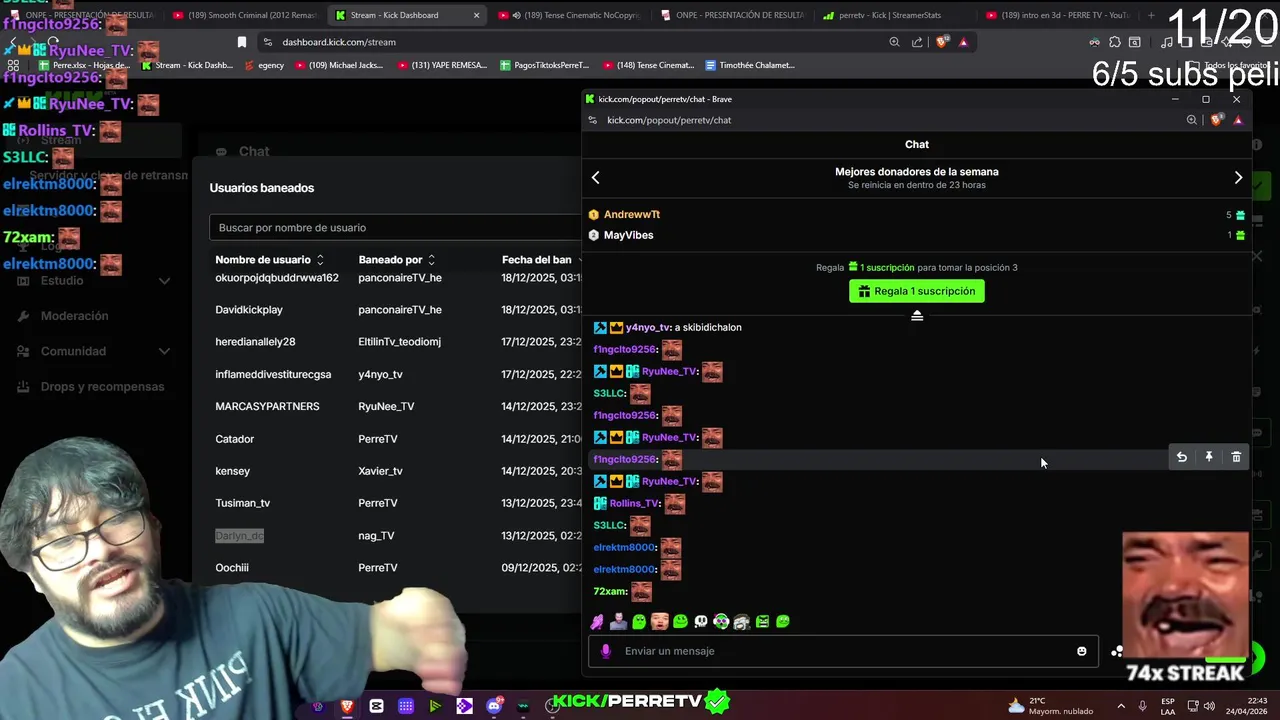The width and height of the screenshot is (1280, 720).
Task: Click banned user Tusiman_tv
Action: coord(243,503)
